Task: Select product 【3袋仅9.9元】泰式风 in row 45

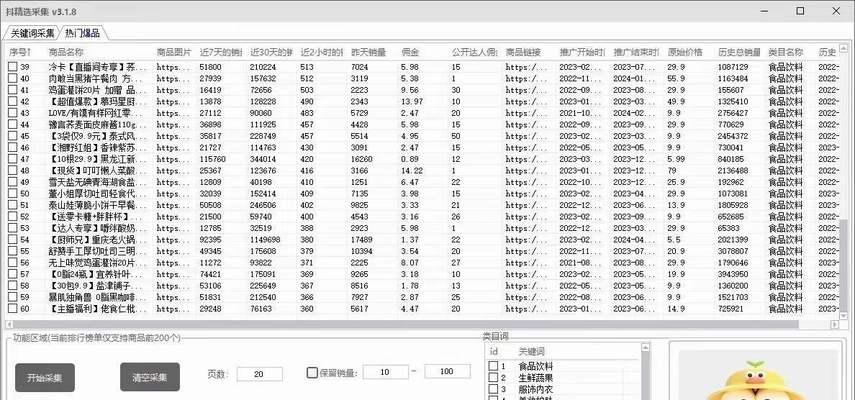Action: coord(98,136)
